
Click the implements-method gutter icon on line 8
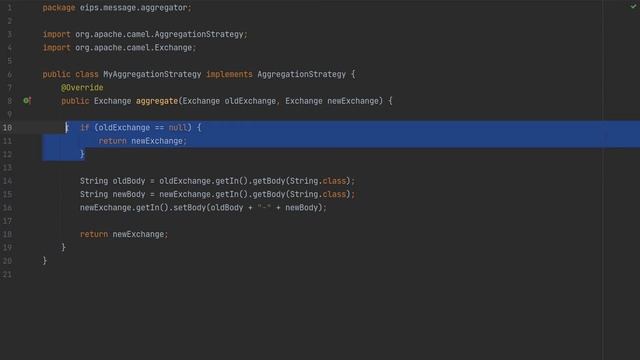(x=27, y=100)
